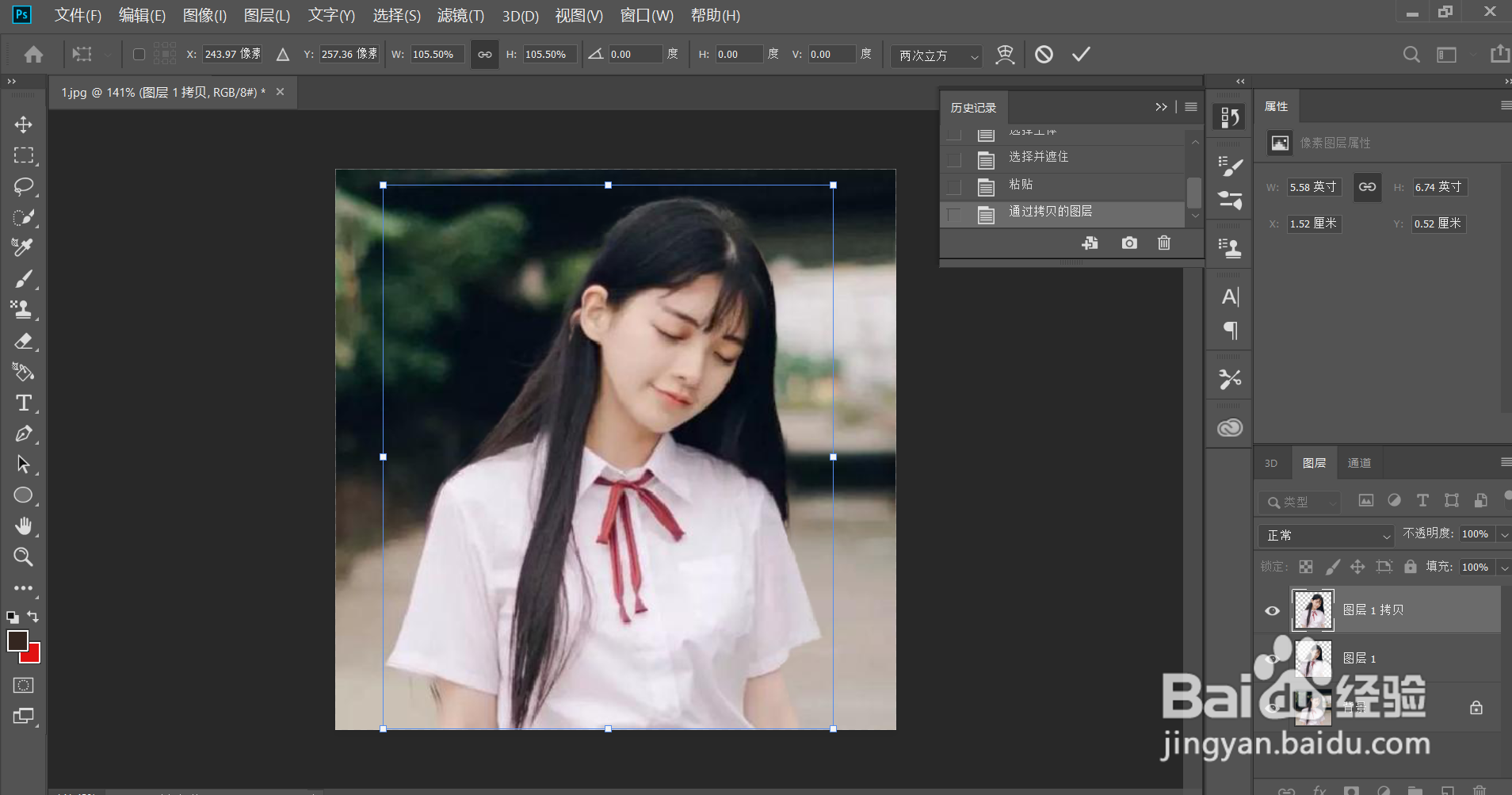
Task: Open the 文件(F) menu
Action: (x=78, y=15)
